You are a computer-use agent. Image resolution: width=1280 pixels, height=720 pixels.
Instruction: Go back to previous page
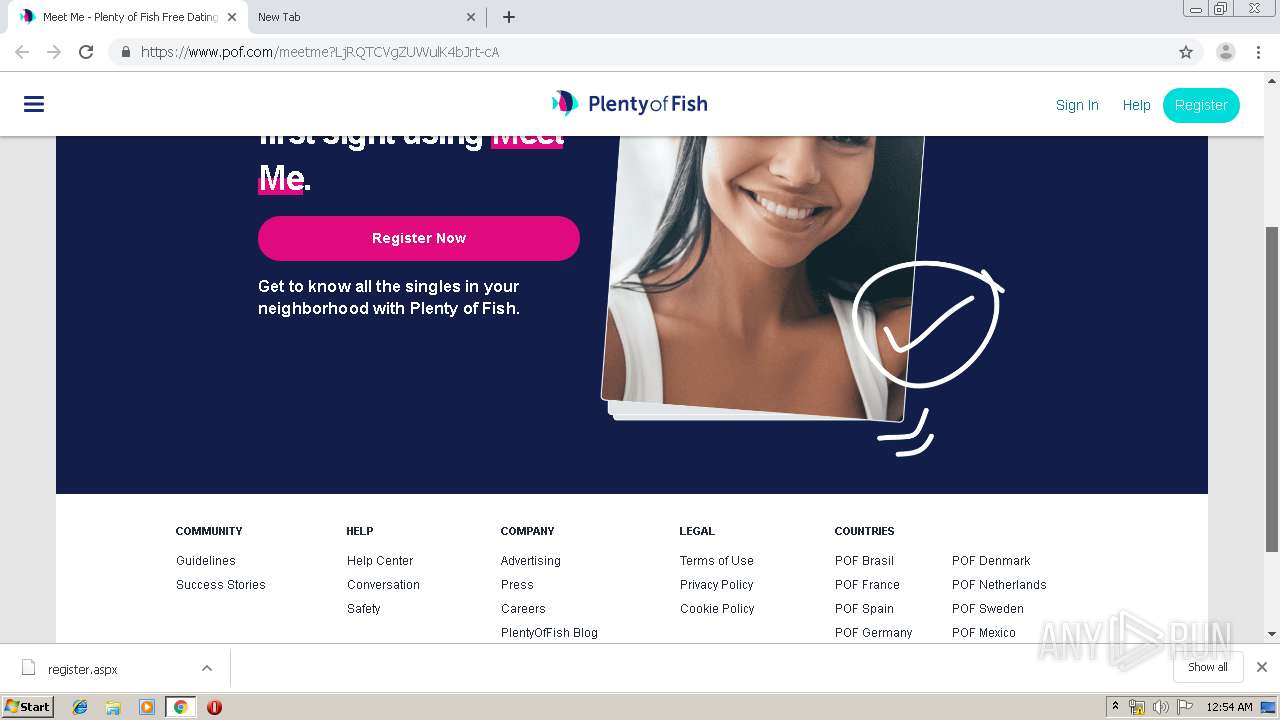[22, 52]
